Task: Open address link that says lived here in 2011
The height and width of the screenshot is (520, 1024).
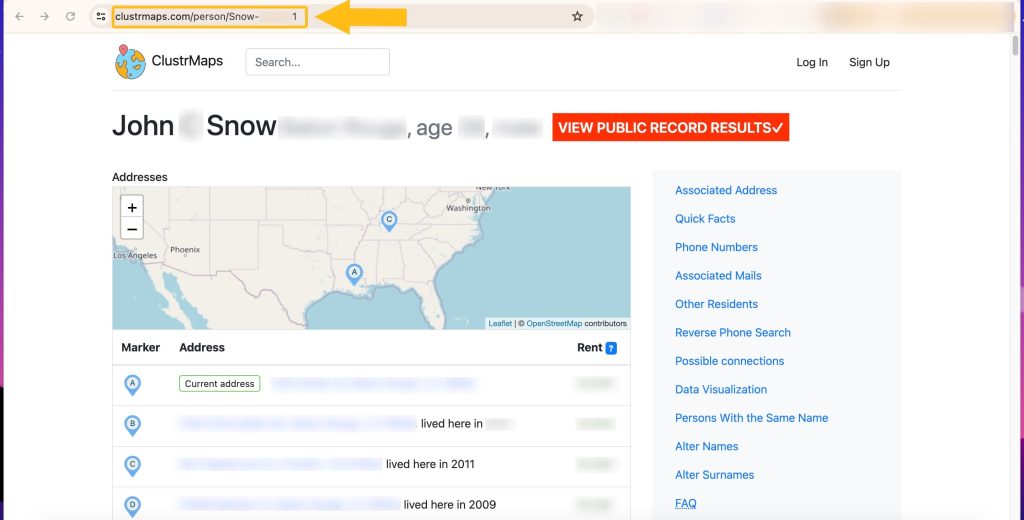Action: click(280, 464)
